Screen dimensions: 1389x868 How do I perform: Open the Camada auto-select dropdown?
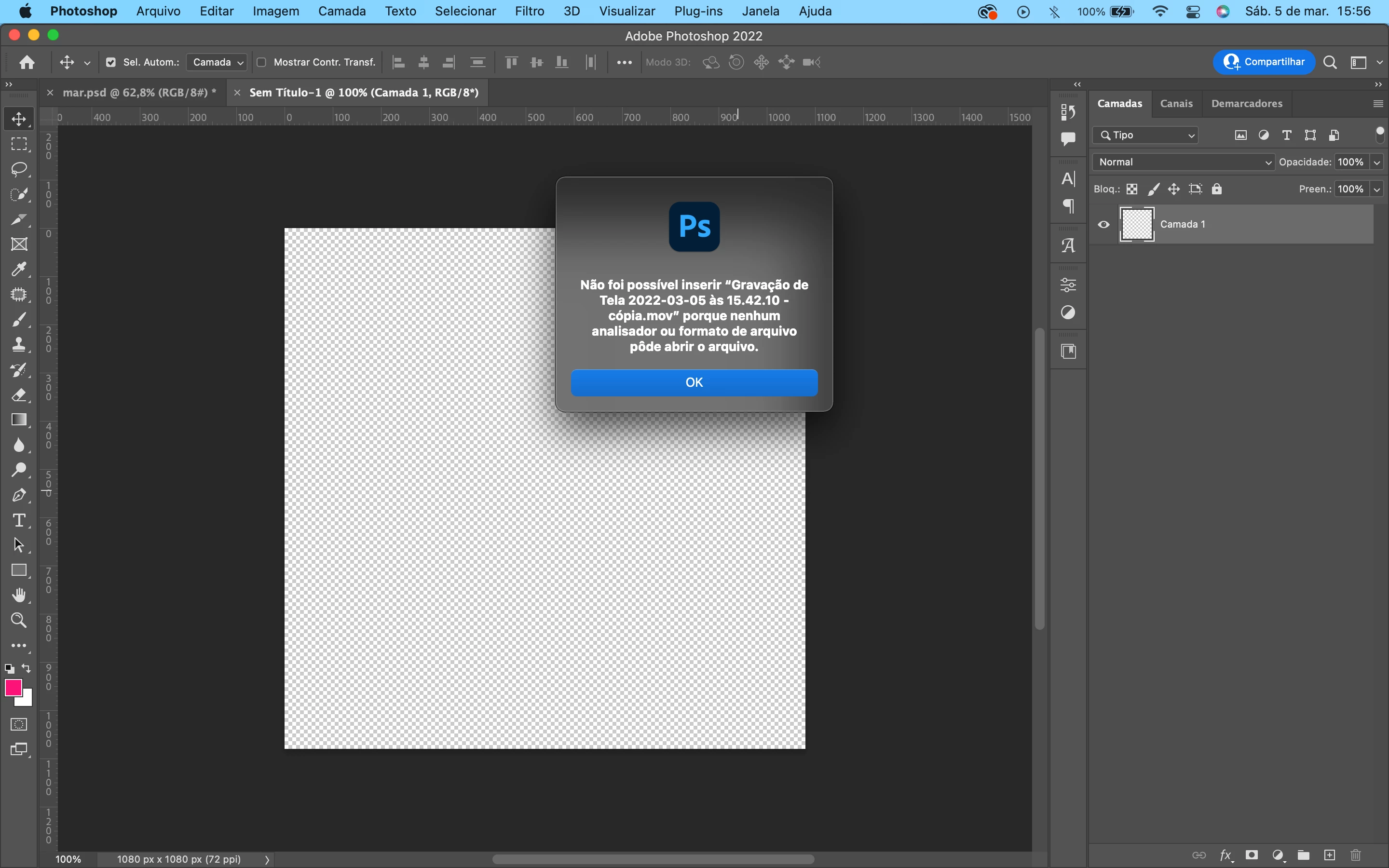[217, 63]
